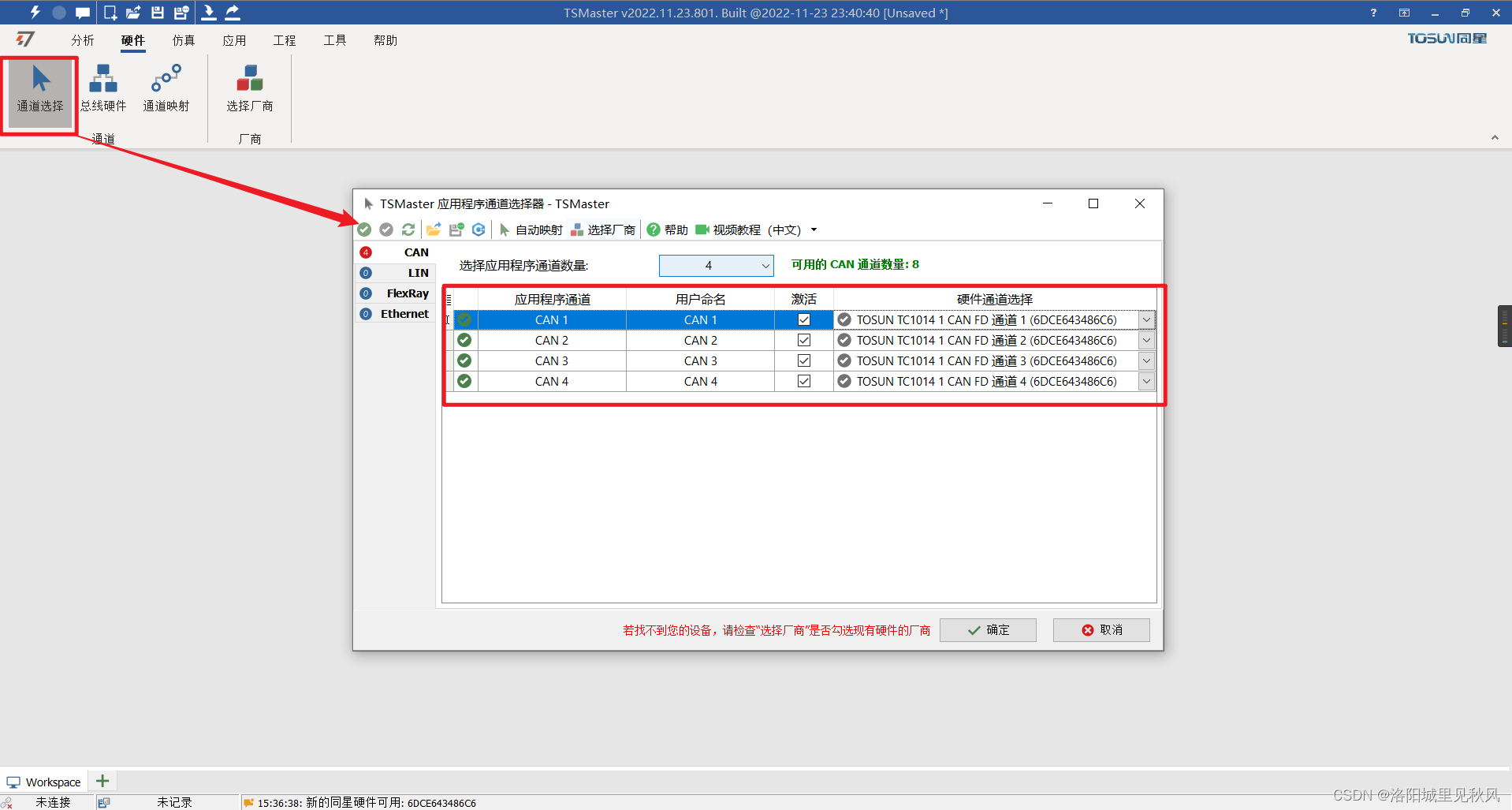
Task: Click the refresh arrows icon in dialog toolbar
Action: 408,230
